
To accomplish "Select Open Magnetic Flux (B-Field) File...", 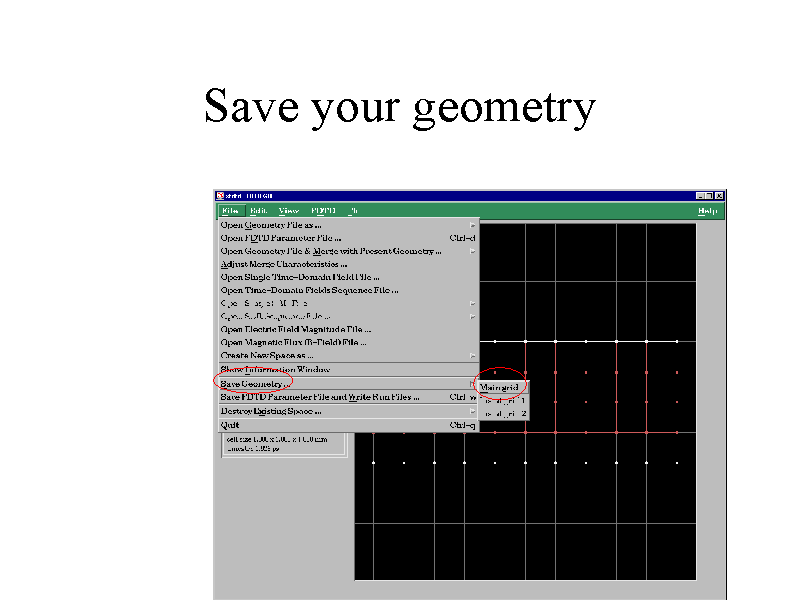I will (349, 343).
